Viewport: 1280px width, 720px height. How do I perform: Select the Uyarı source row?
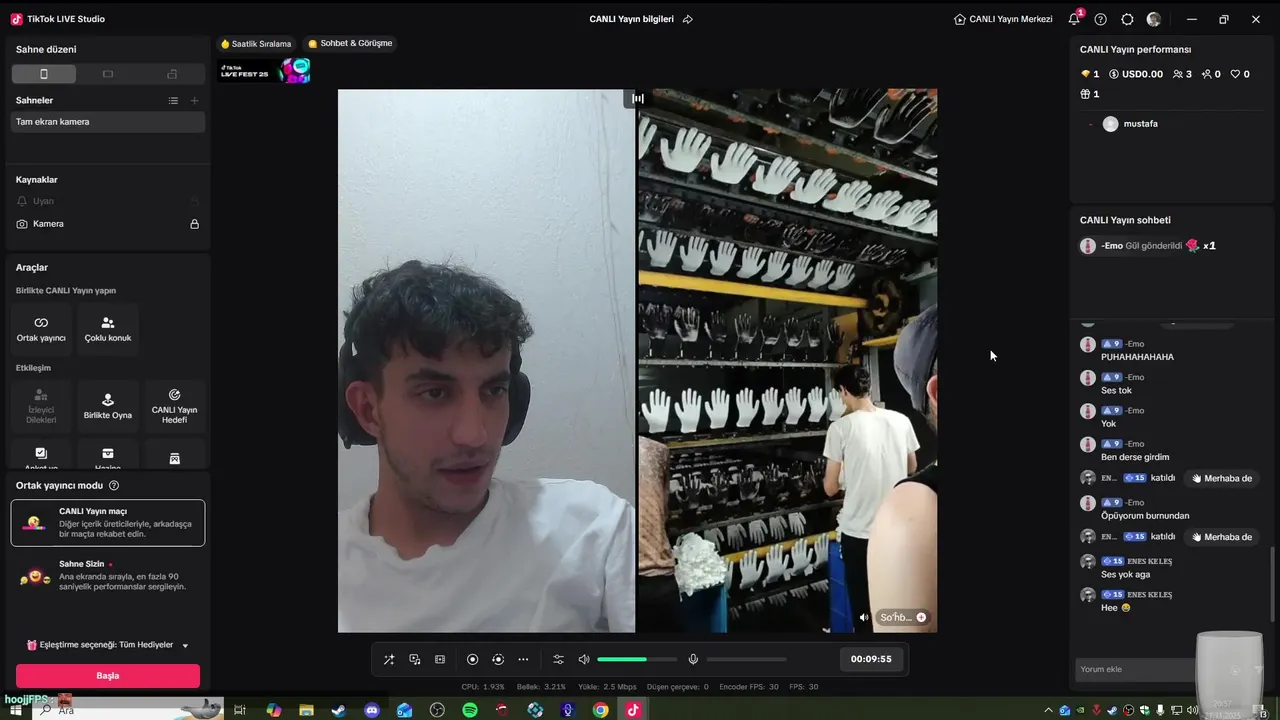(108, 201)
